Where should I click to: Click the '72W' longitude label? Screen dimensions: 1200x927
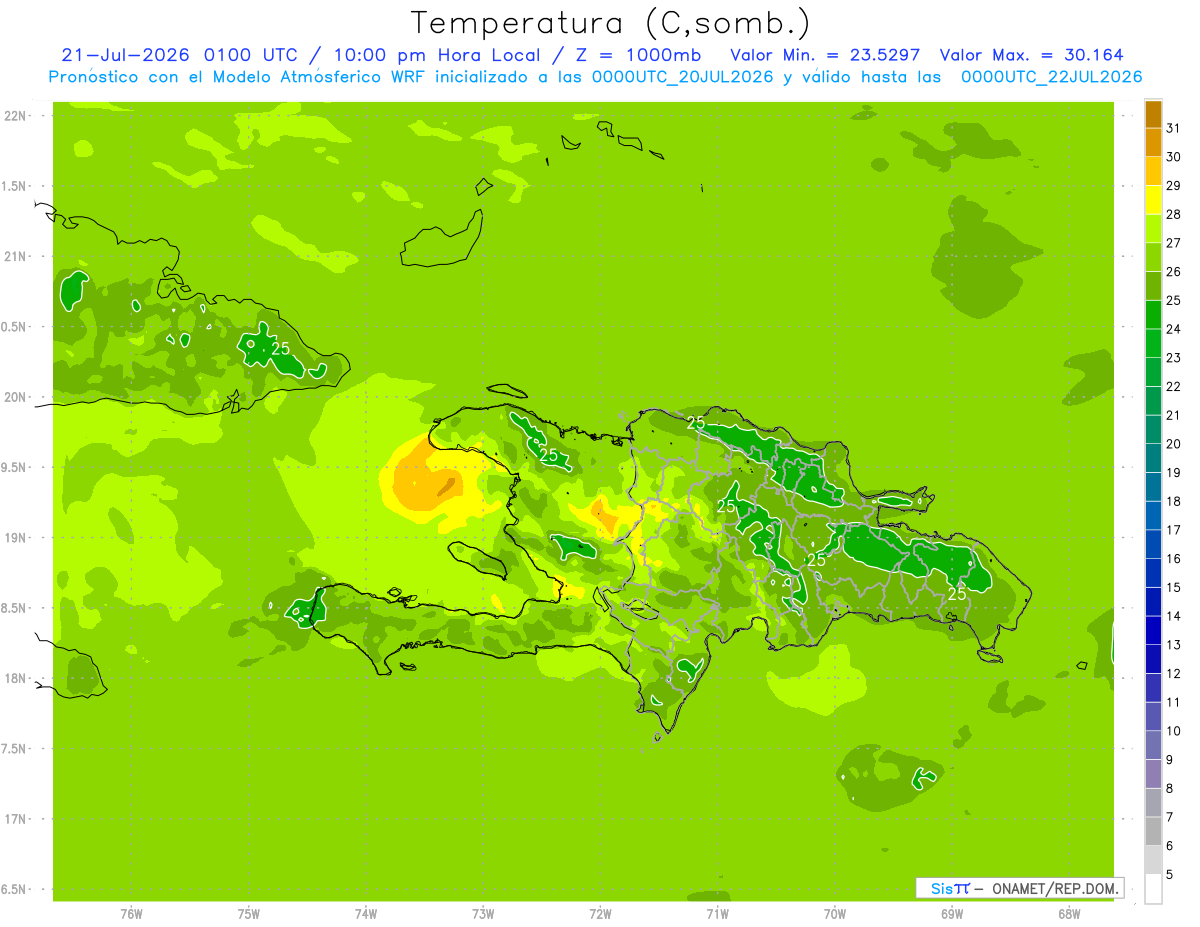pos(600,914)
